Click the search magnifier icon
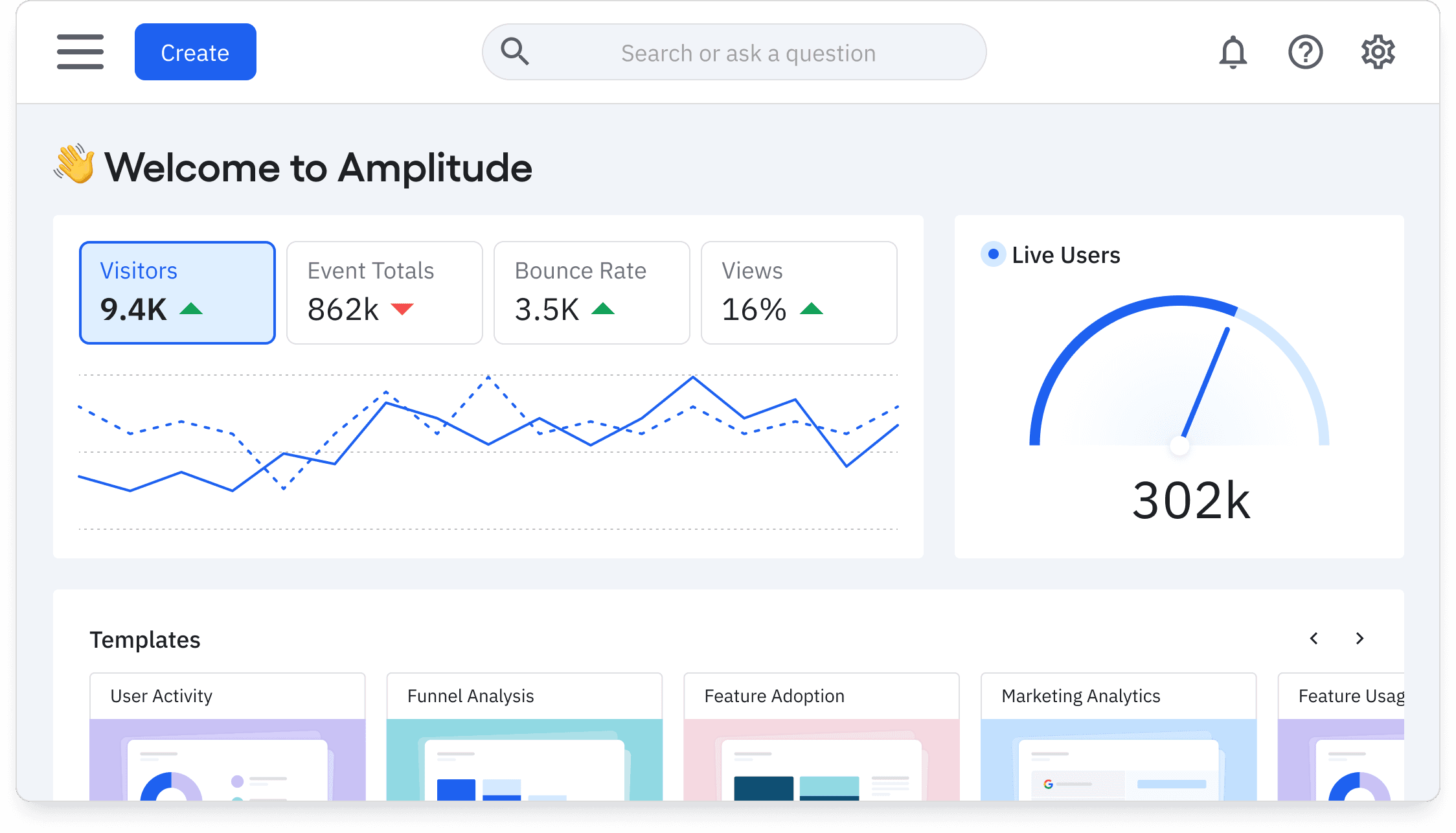Image resolution: width=1456 pixels, height=833 pixels. tap(515, 52)
